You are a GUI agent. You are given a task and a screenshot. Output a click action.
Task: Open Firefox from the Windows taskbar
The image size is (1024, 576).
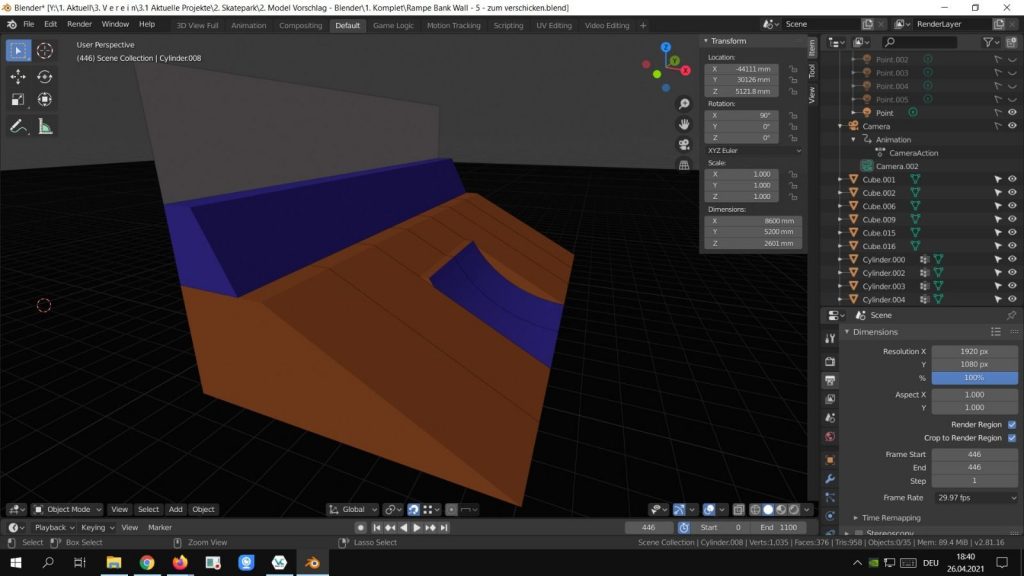[x=179, y=563]
